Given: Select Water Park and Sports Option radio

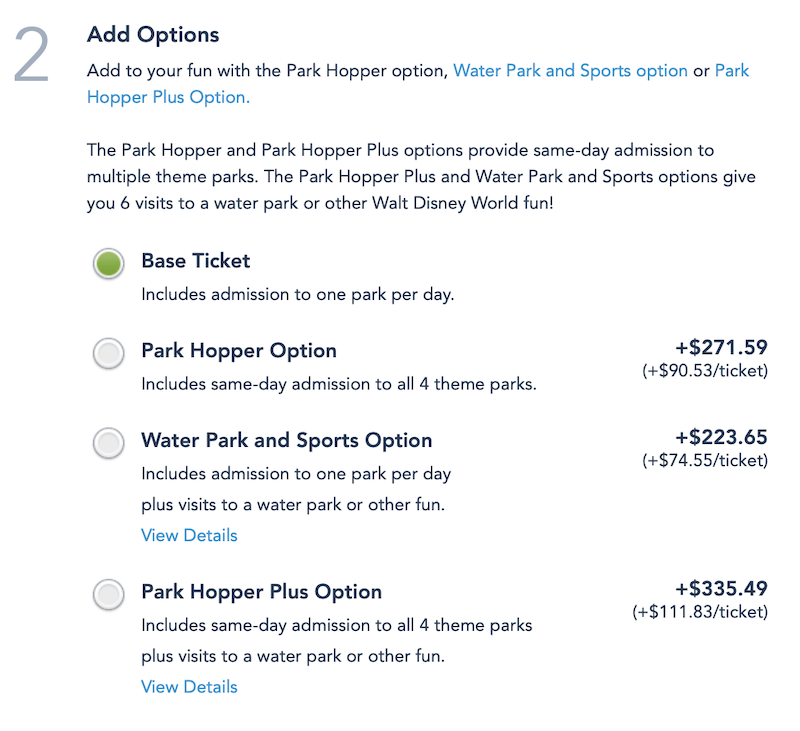Looking at the screenshot, I should pos(108,443).
